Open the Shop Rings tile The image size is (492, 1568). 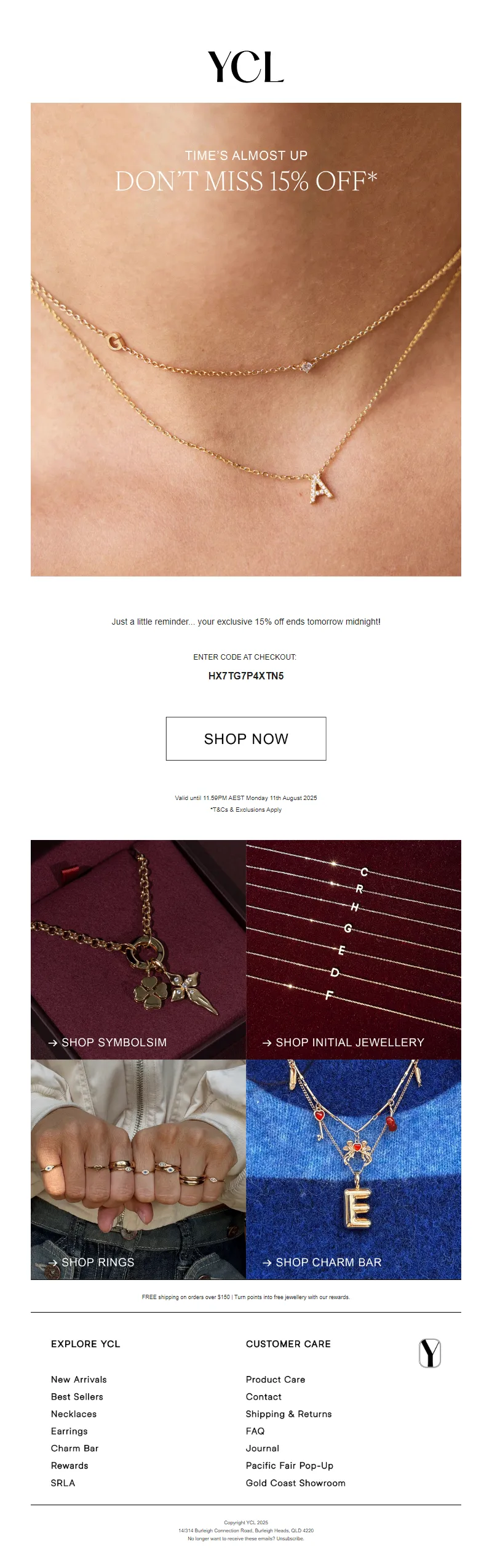138,1169
